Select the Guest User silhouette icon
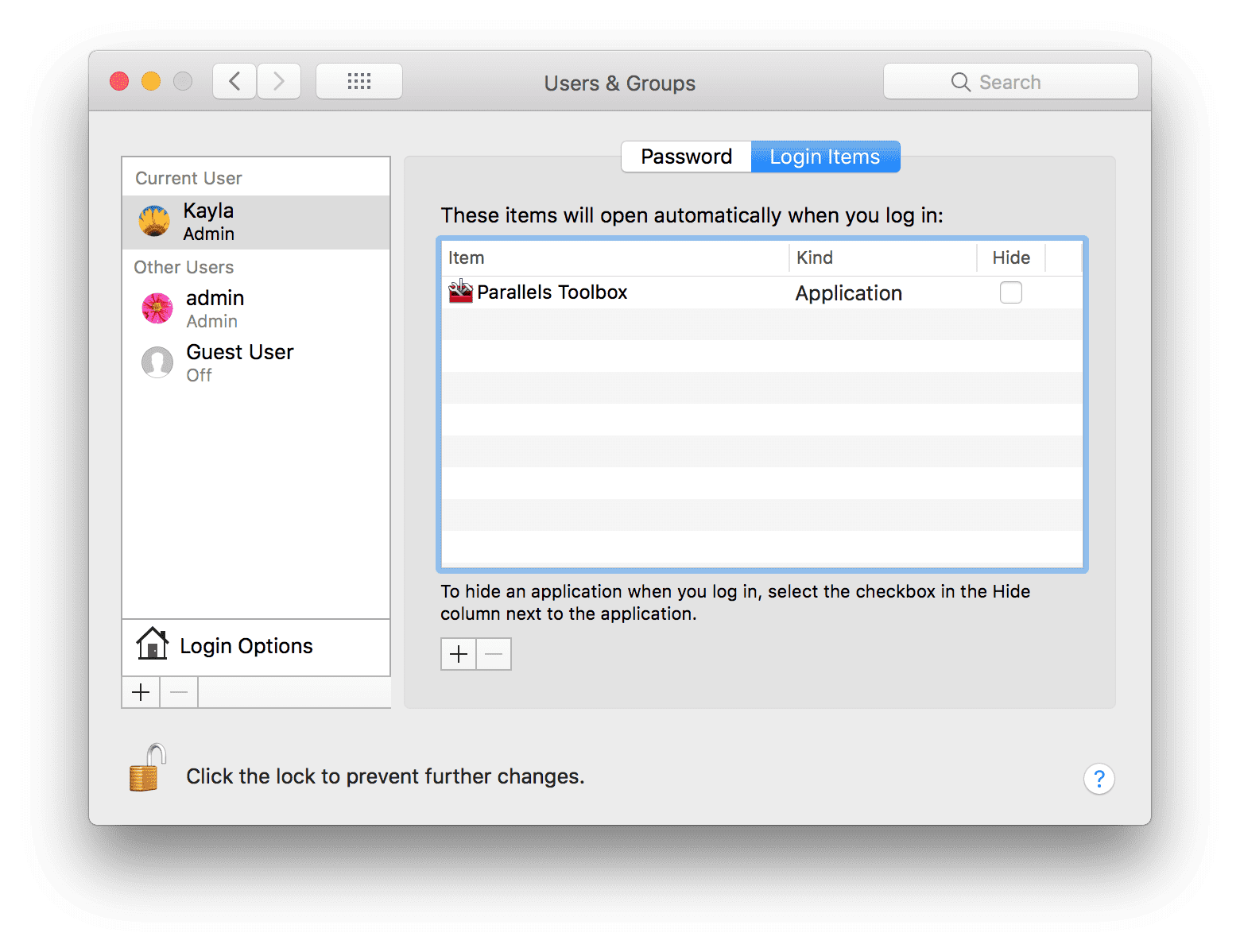Screen dimensions: 1240x952 (157, 362)
